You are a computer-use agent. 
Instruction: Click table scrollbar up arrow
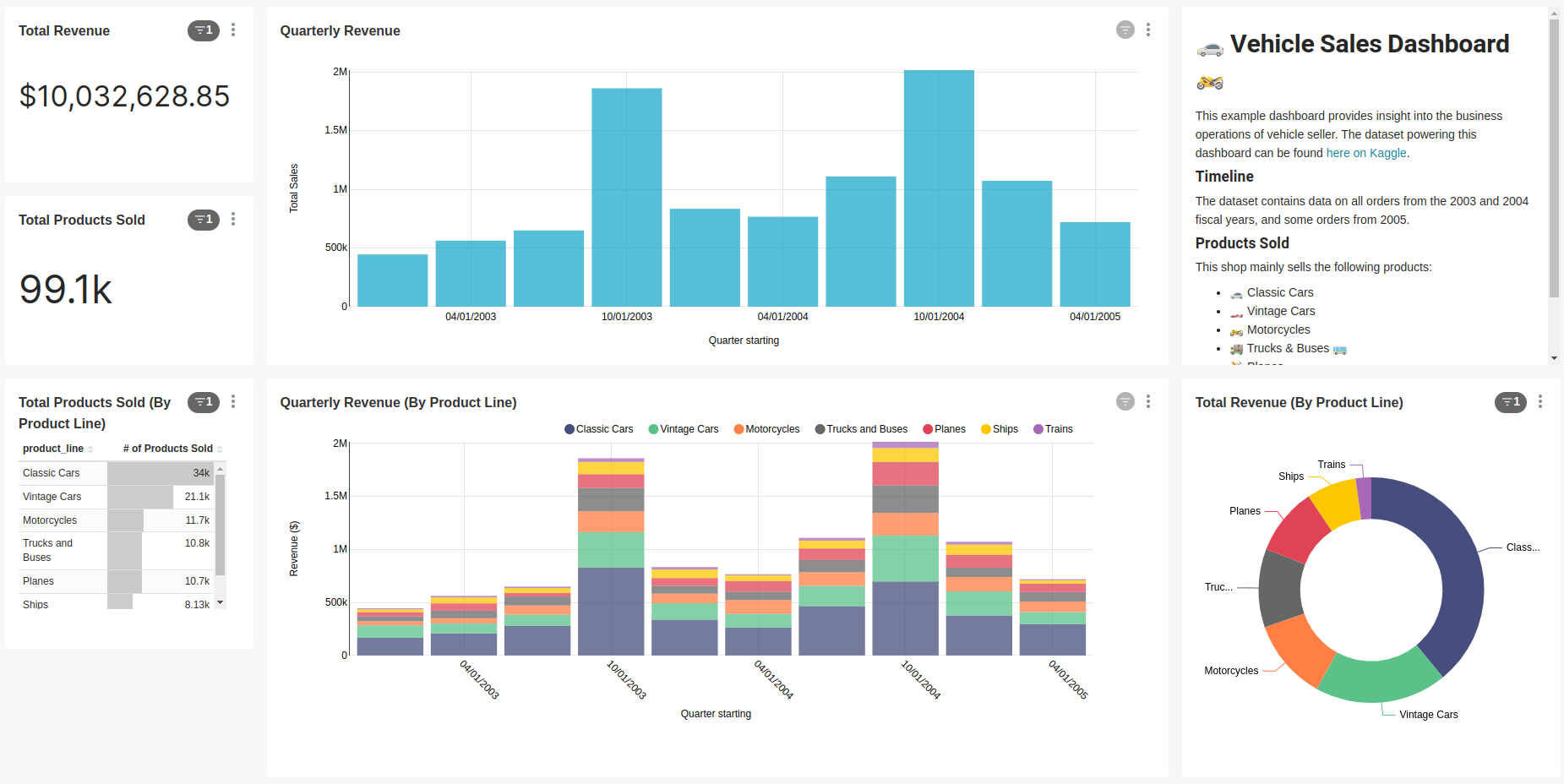tap(221, 469)
